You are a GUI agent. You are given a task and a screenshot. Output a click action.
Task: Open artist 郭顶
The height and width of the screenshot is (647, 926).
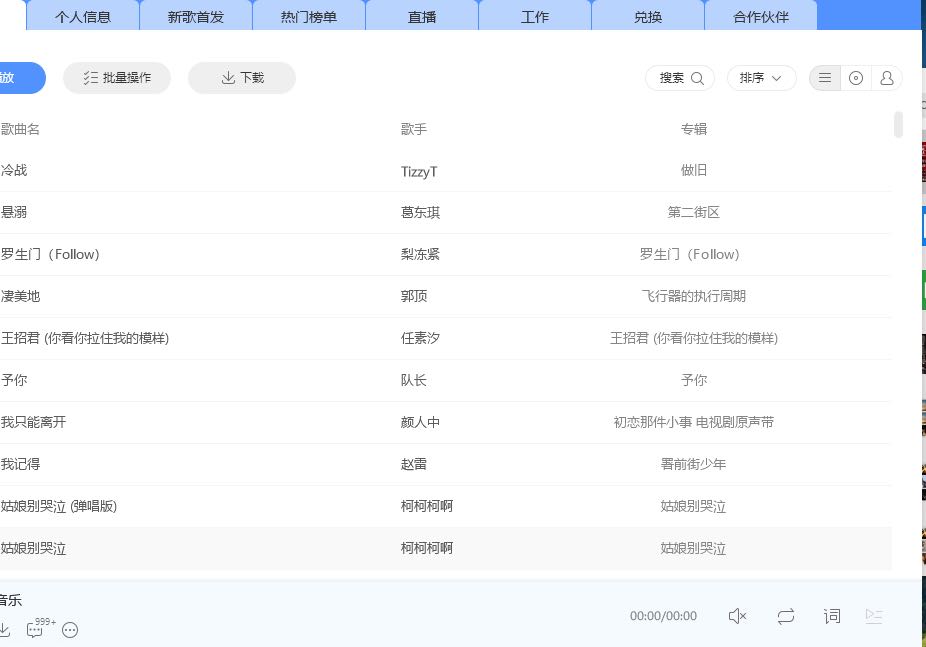413,296
